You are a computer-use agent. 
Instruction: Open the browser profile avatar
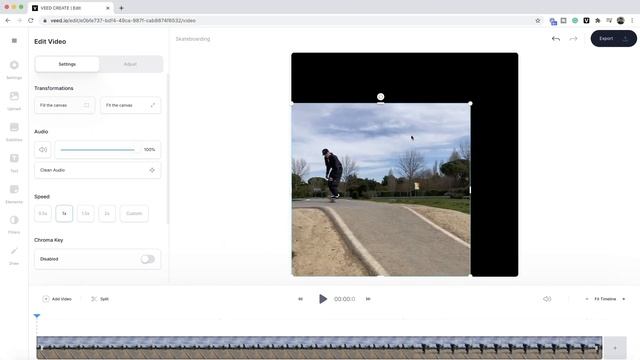point(620,20)
